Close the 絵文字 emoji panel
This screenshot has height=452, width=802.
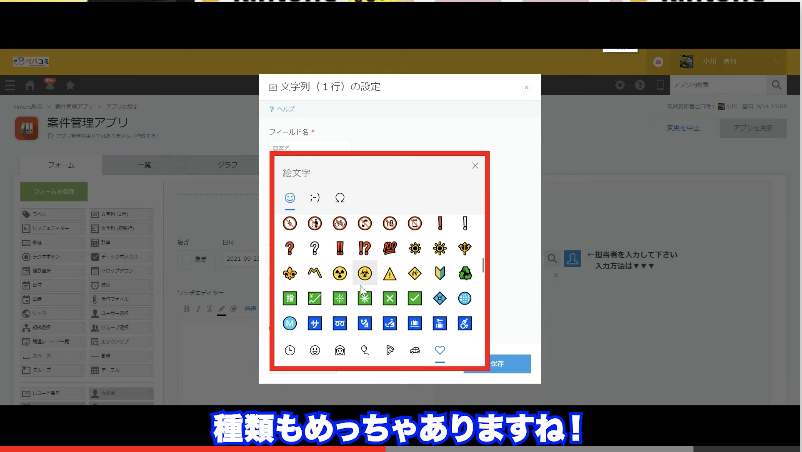475,166
